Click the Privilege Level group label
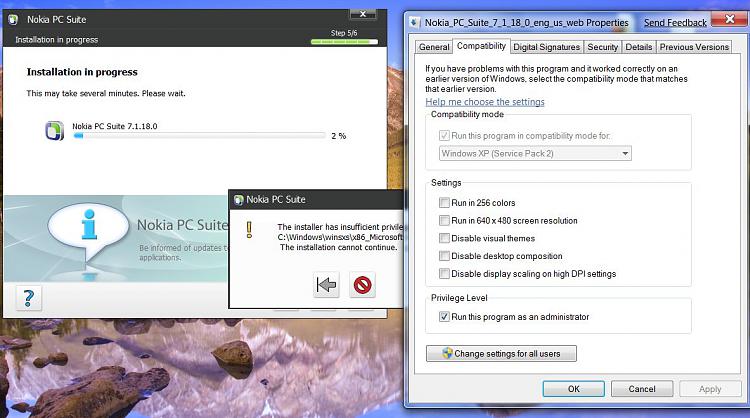 tap(459, 298)
